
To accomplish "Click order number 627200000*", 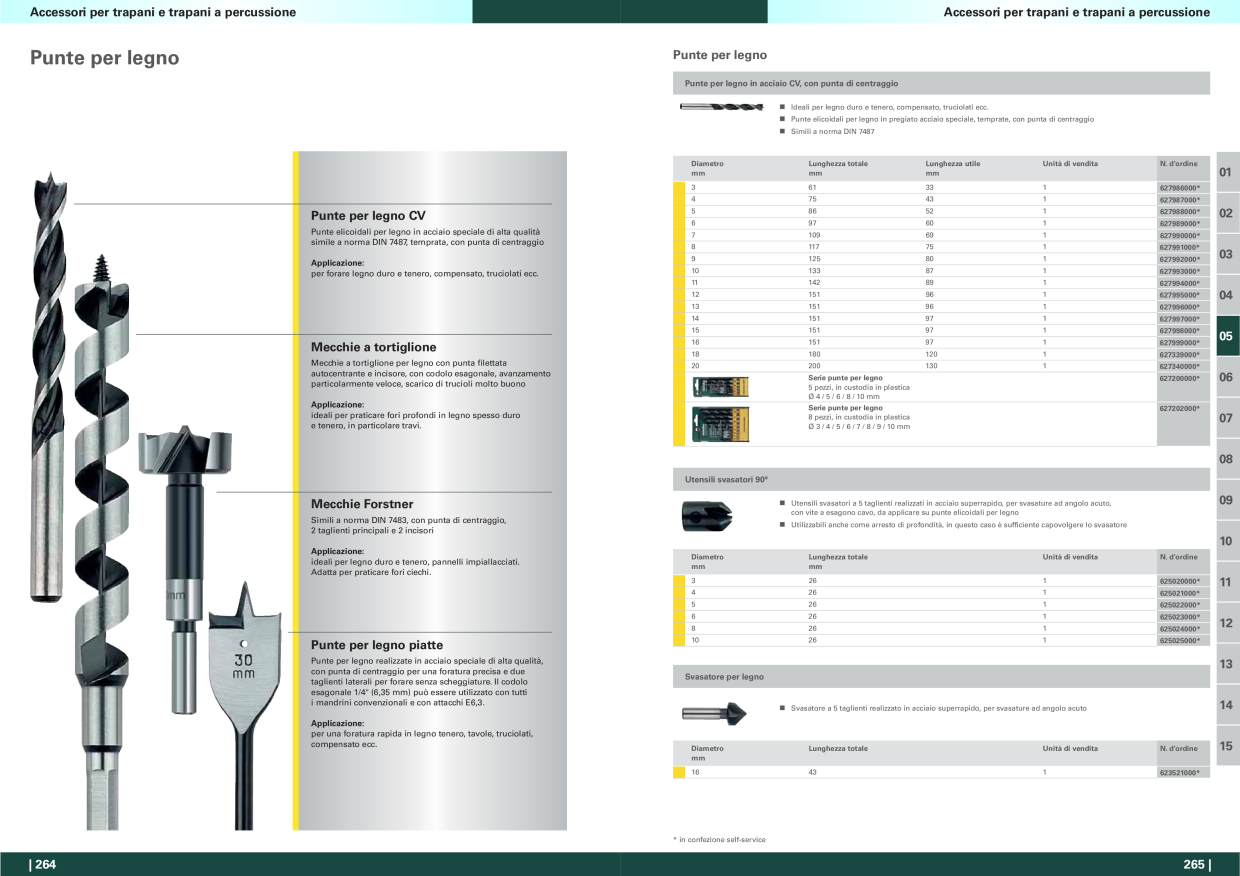I will click(x=1179, y=379).
